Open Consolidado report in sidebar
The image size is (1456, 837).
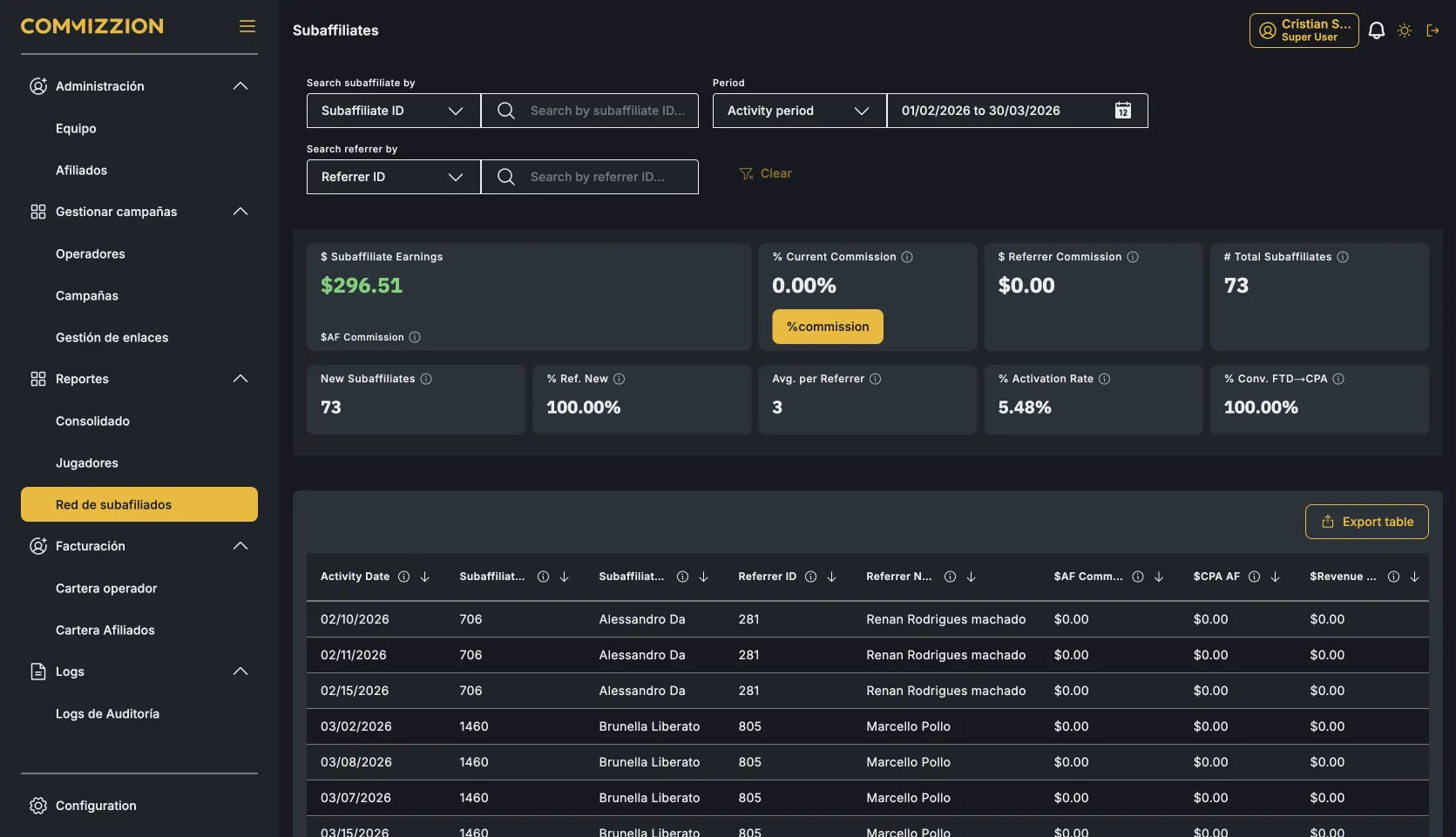click(x=92, y=421)
